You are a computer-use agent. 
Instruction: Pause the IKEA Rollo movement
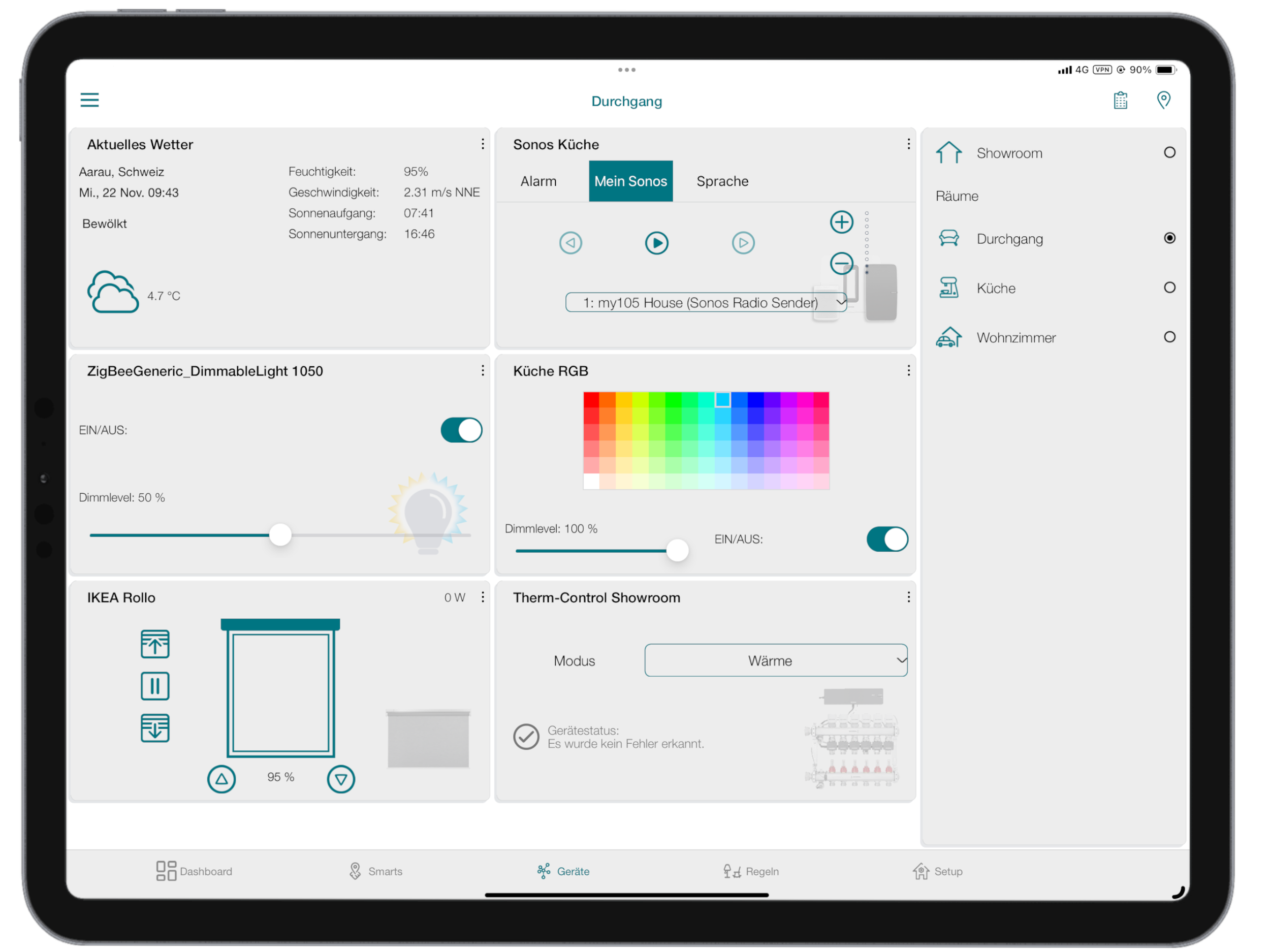click(155, 686)
